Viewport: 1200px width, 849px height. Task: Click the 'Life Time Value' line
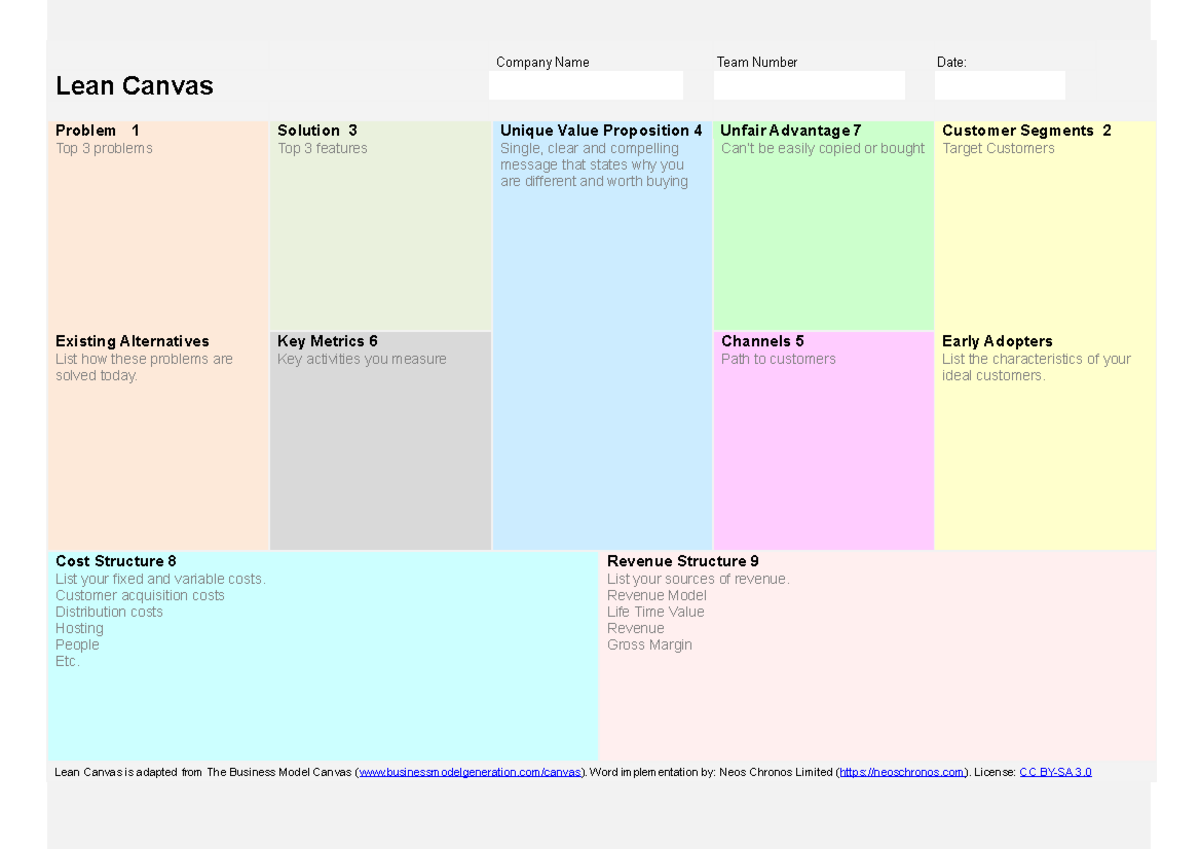[x=655, y=613]
